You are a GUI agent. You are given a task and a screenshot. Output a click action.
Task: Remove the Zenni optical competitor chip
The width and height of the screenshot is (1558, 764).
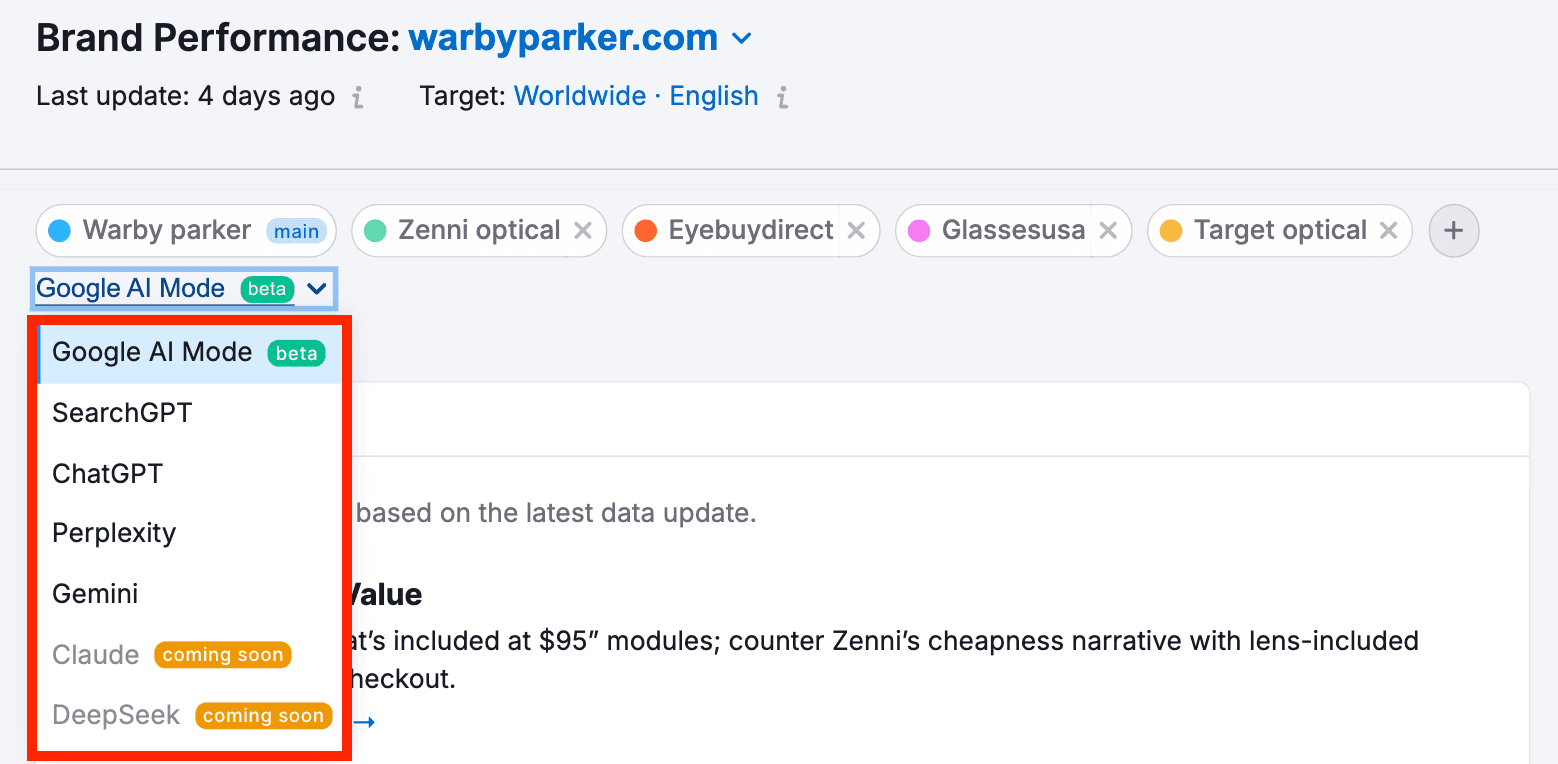[x=583, y=231]
